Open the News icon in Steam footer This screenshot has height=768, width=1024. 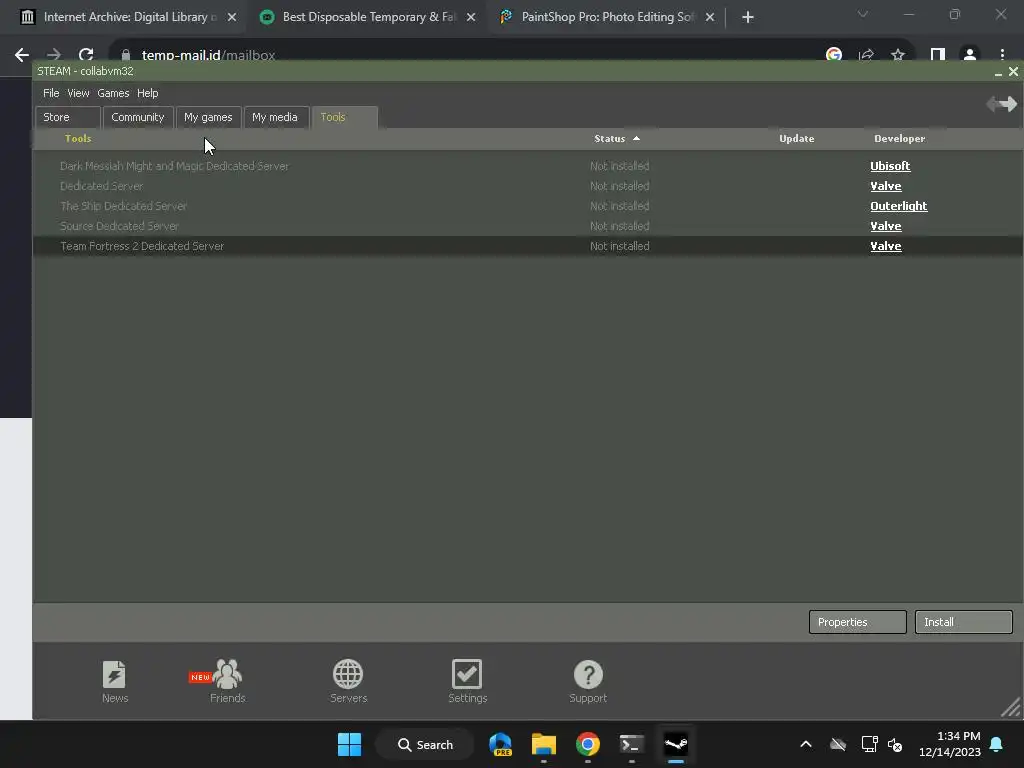[x=114, y=681]
